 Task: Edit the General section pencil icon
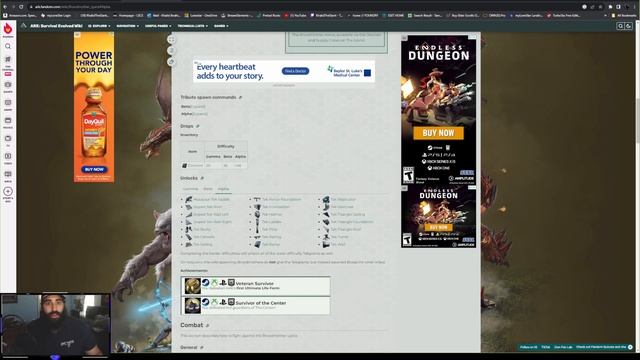[202, 348]
